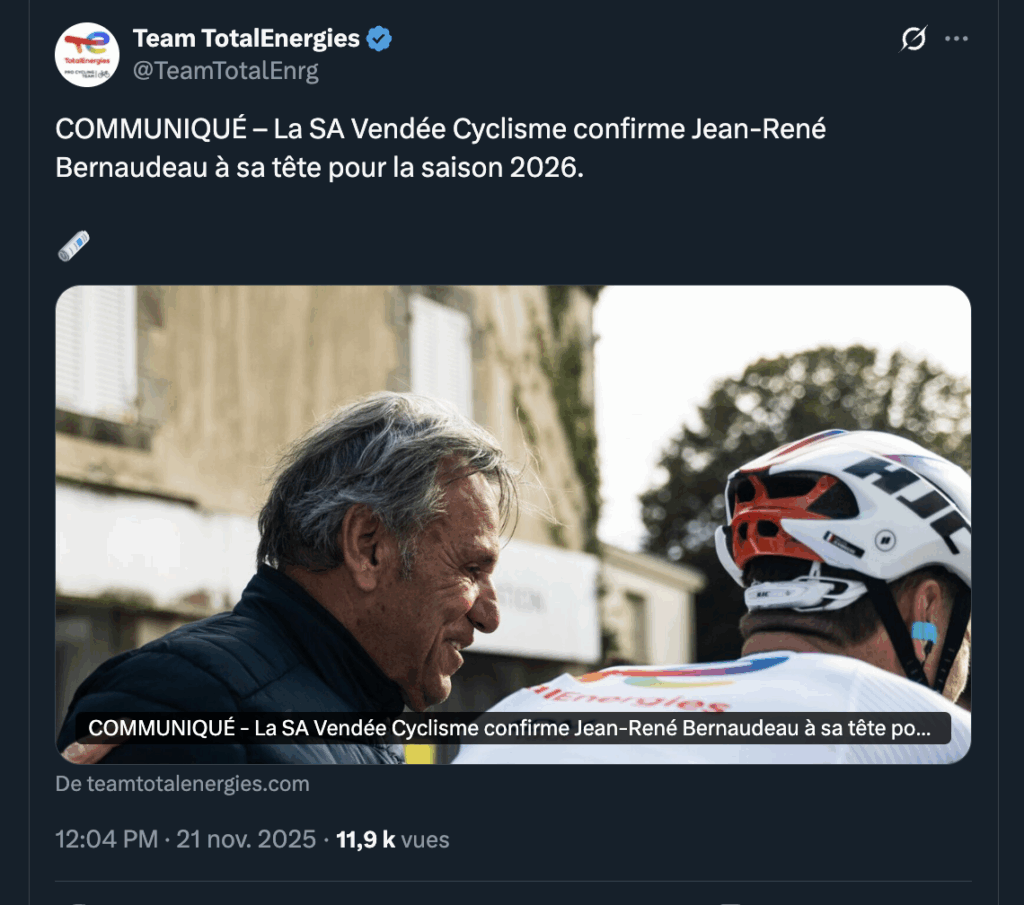Click the Grok slashed-circle icon
This screenshot has height=905, width=1024.
(x=913, y=39)
